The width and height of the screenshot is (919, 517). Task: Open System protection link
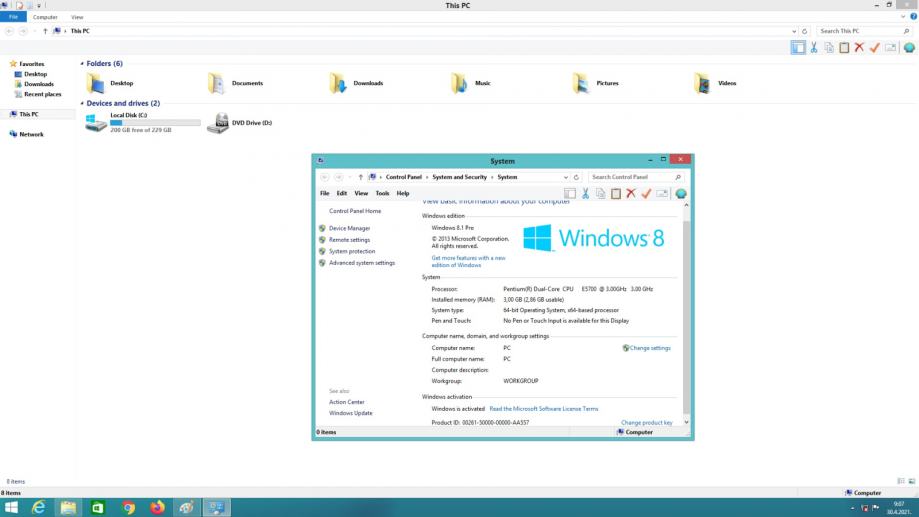[352, 251]
